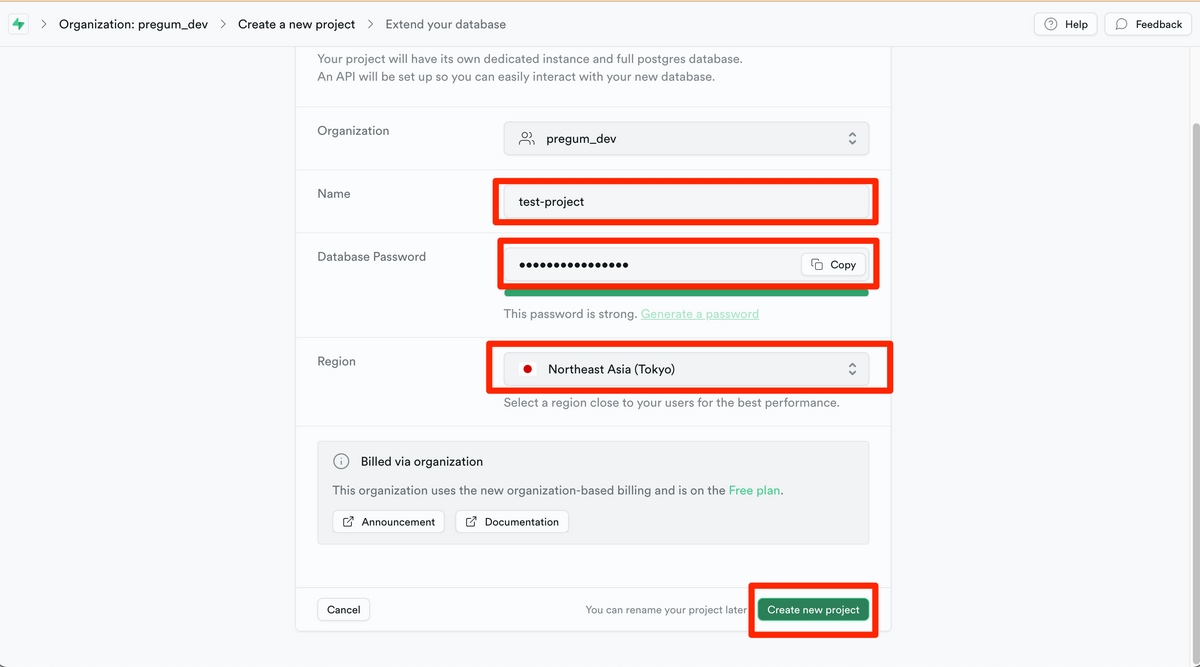
Task: Click the Create new project button
Action: (x=813, y=610)
